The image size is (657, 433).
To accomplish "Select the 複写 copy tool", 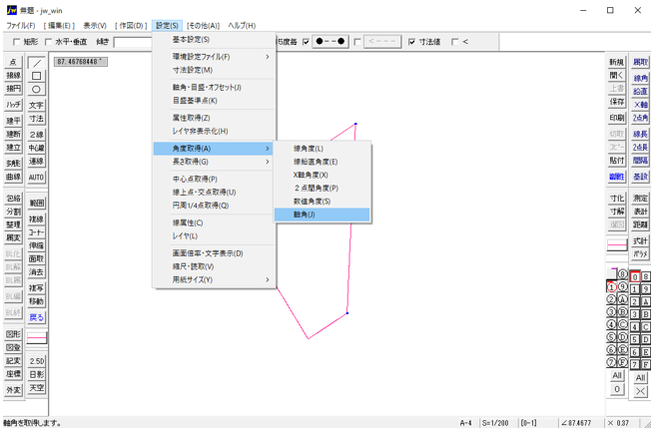I will 36,288.
